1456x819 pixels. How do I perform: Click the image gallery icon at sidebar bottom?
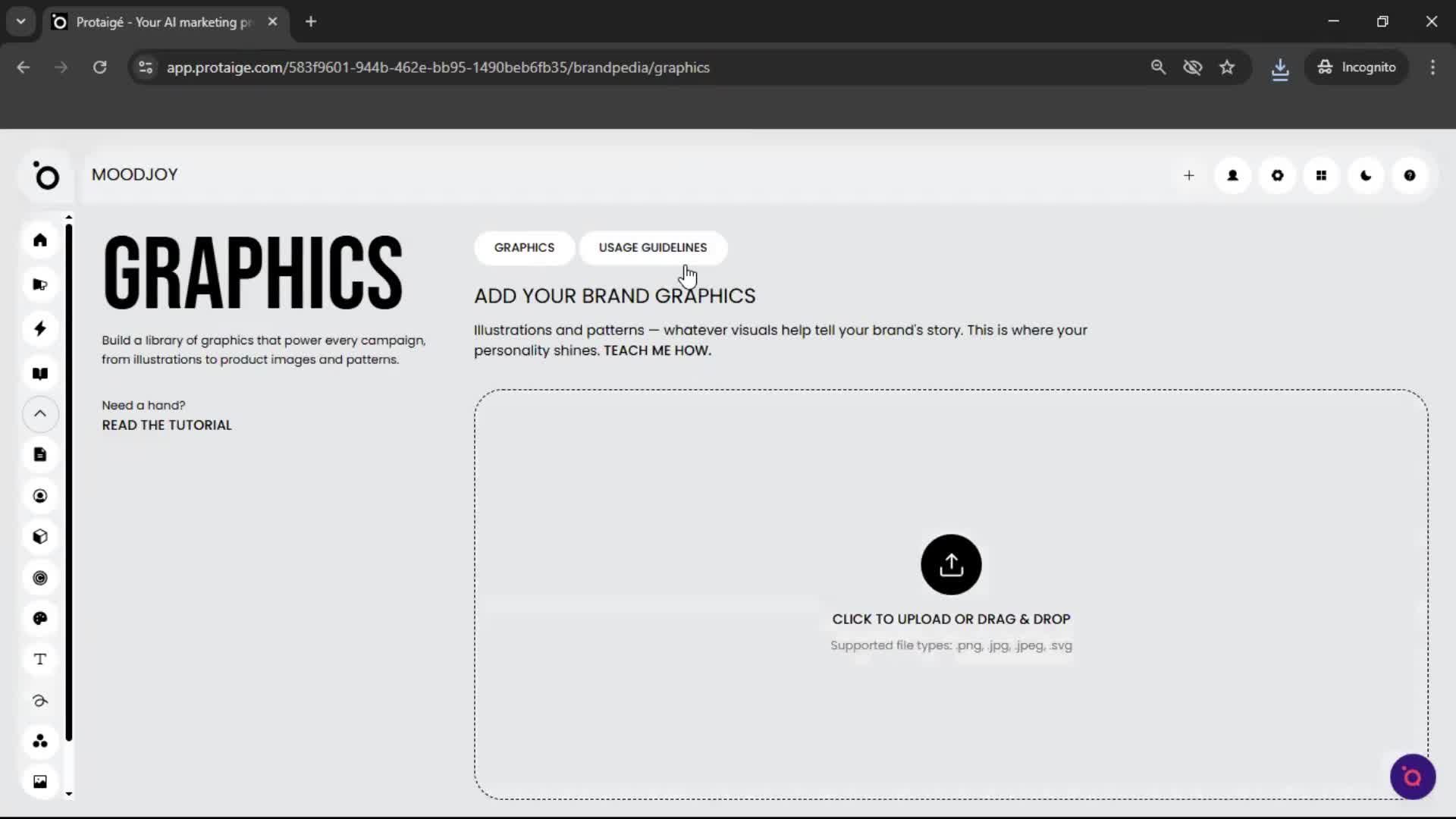39,781
